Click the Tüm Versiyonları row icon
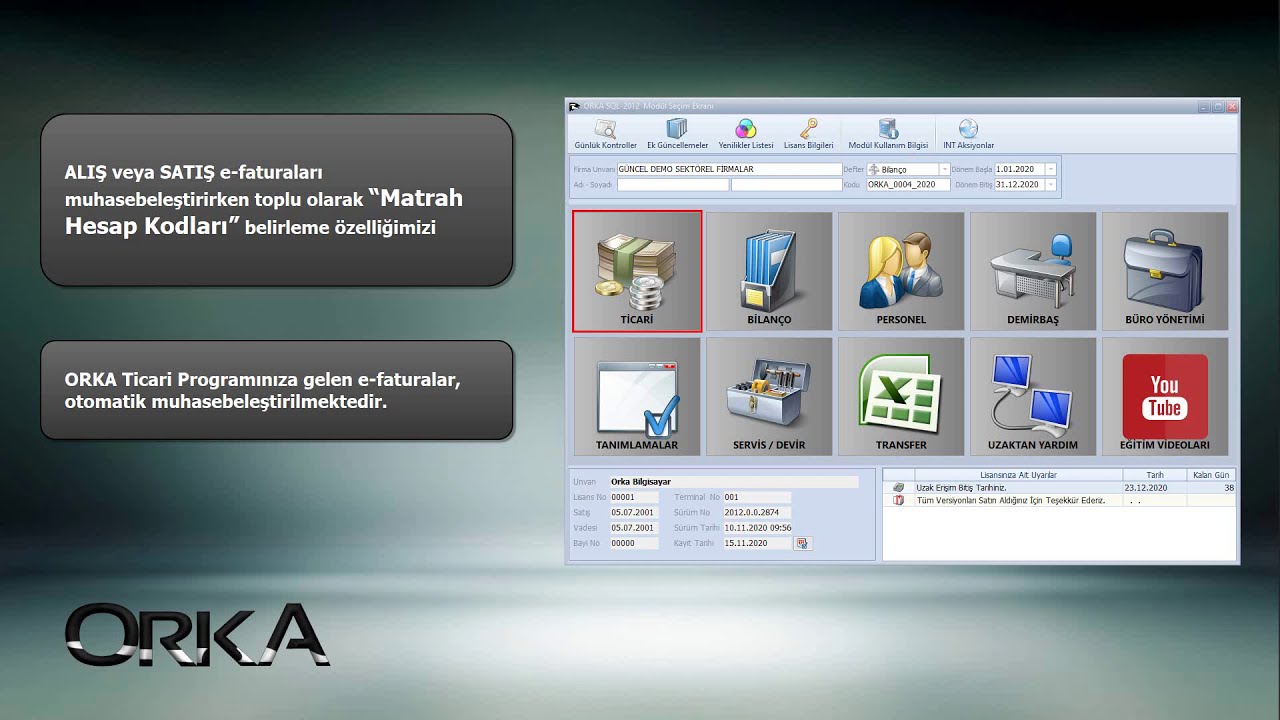1280x720 pixels. (x=898, y=500)
